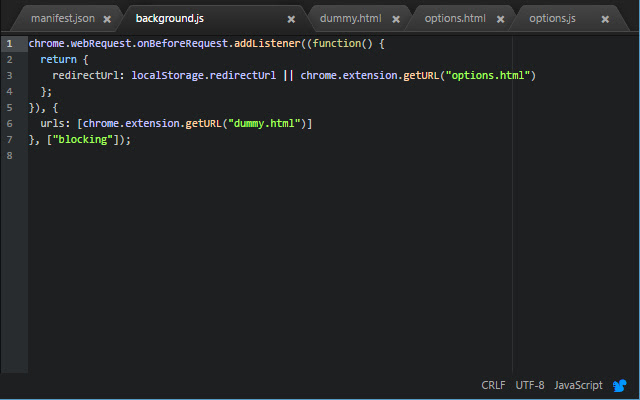Close the dummy.html tab
This screenshot has width=640, height=400.
[396, 19]
